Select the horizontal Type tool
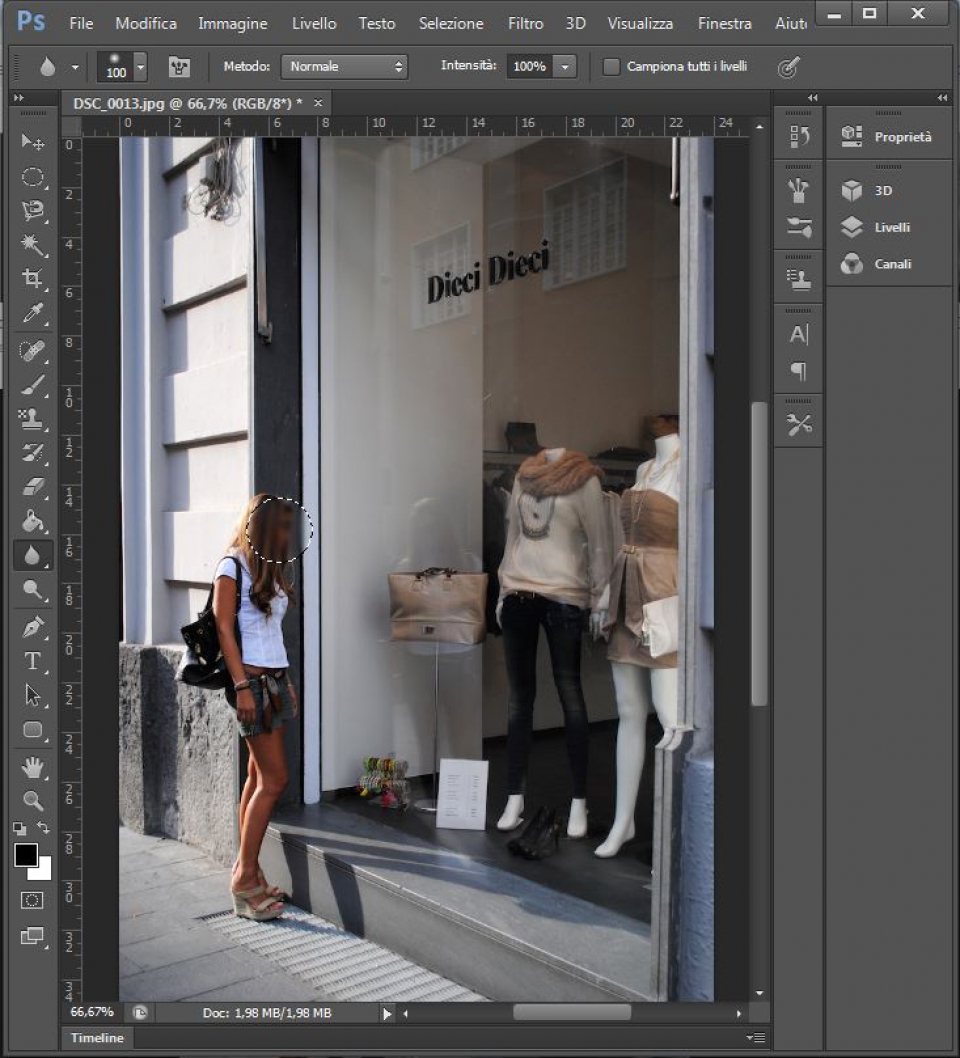Screen dimensions: 960x1058 pyautogui.click(x=33, y=661)
